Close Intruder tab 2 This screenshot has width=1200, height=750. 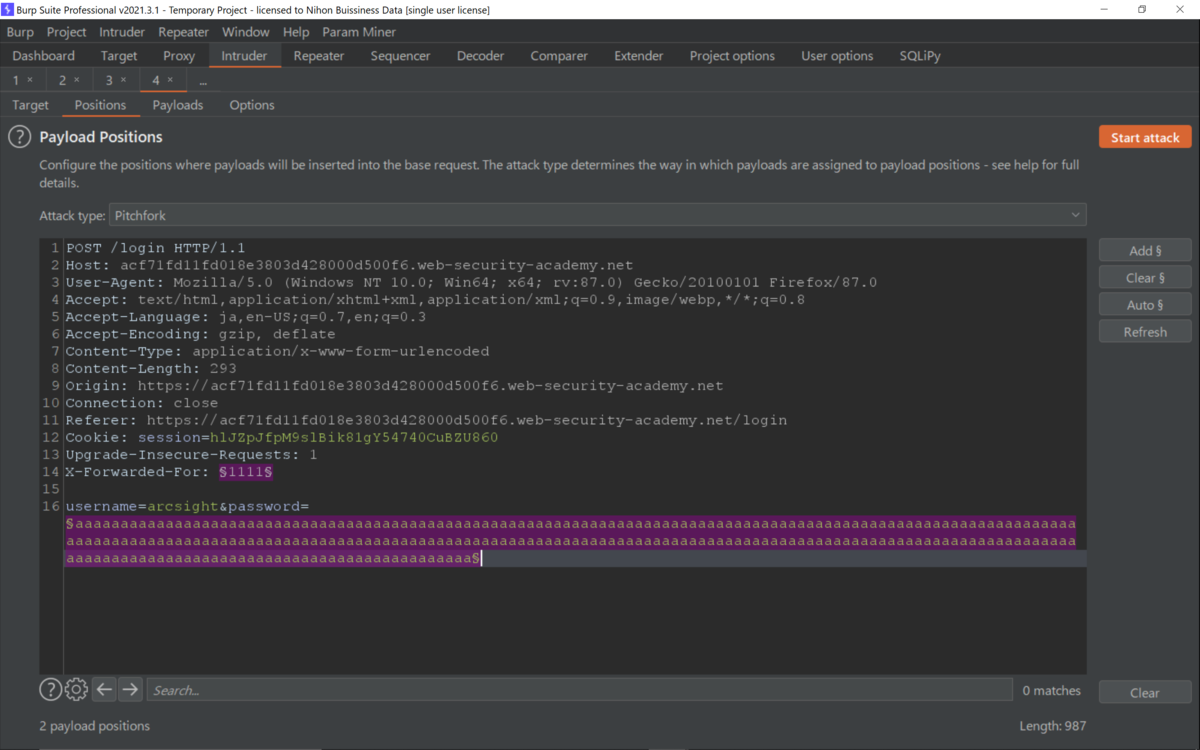tap(77, 80)
